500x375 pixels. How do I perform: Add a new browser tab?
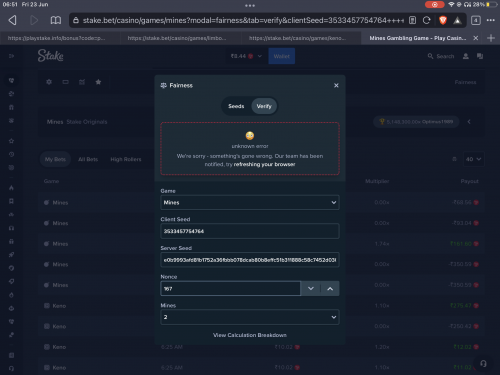pyautogui.click(x=491, y=38)
